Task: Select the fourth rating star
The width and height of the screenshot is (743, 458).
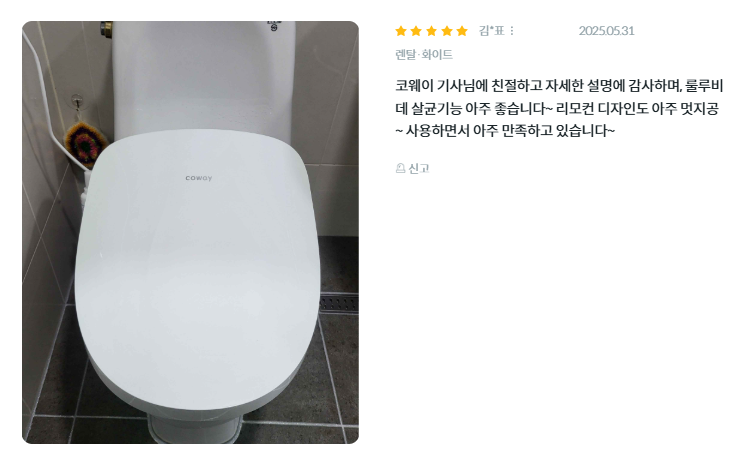Action: (x=447, y=31)
